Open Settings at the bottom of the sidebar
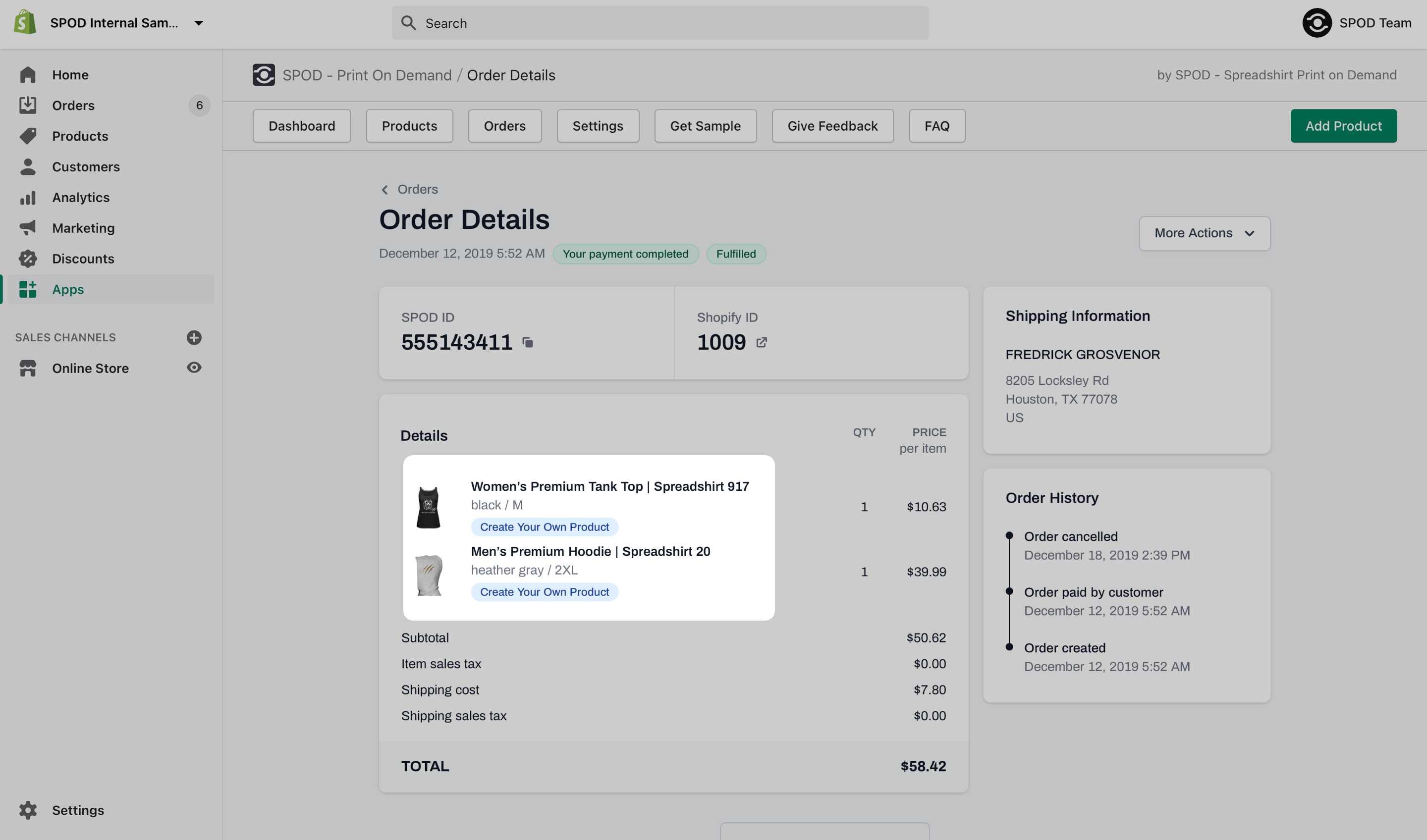The image size is (1427, 840). (x=78, y=810)
